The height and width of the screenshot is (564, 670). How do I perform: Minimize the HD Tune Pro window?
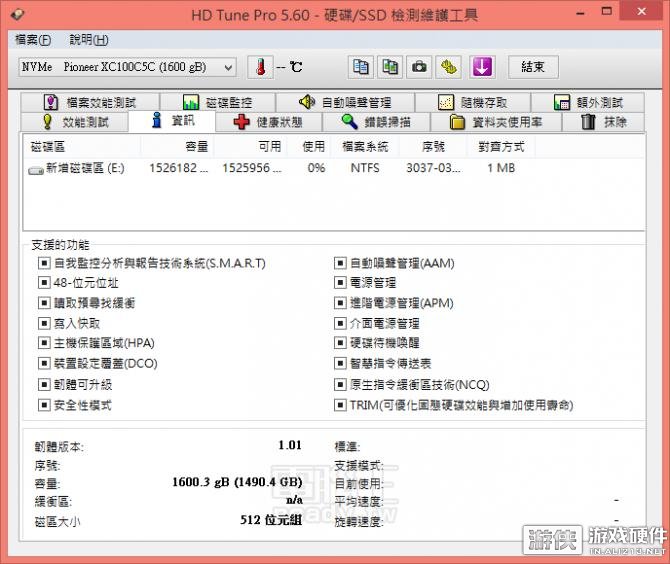coord(580,13)
